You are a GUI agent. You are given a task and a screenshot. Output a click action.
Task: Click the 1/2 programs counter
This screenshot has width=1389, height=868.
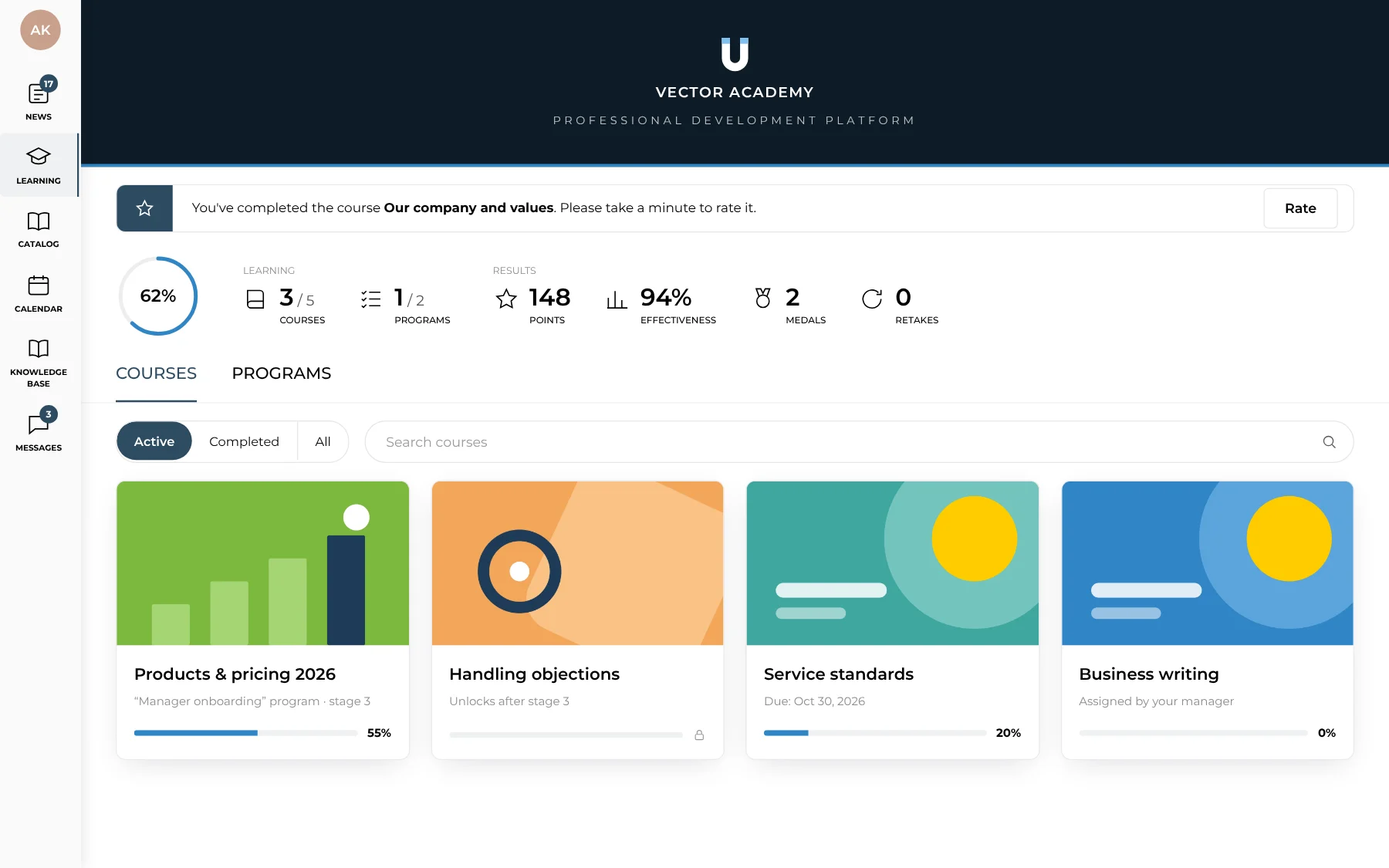(409, 298)
